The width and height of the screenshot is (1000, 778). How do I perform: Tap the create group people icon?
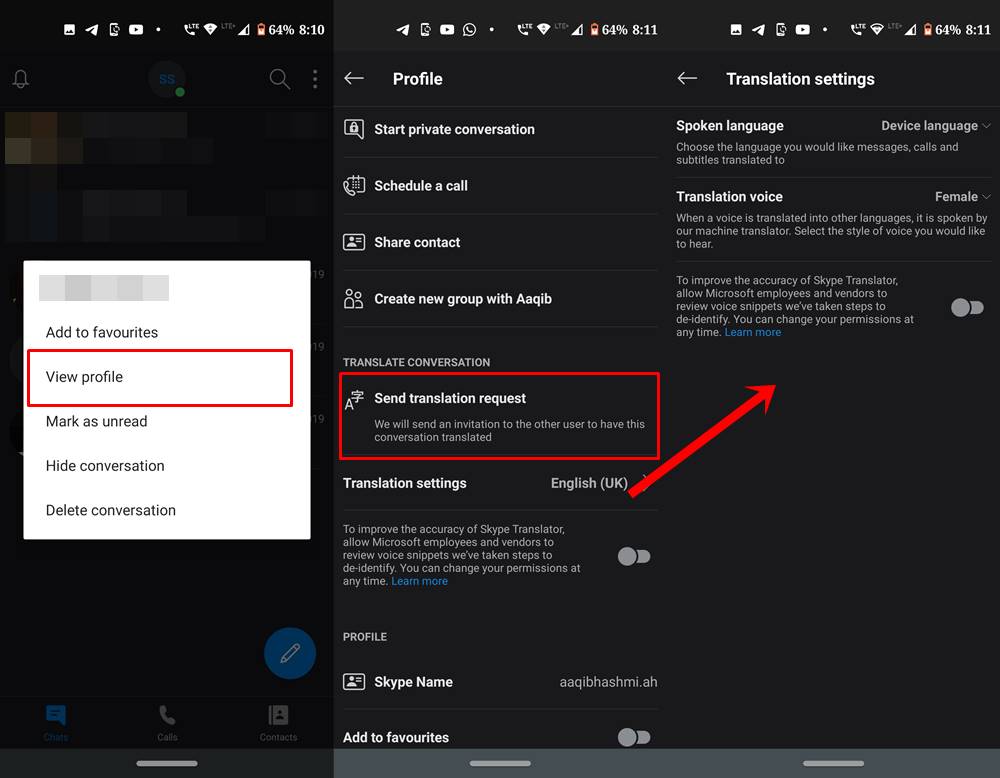tap(353, 298)
